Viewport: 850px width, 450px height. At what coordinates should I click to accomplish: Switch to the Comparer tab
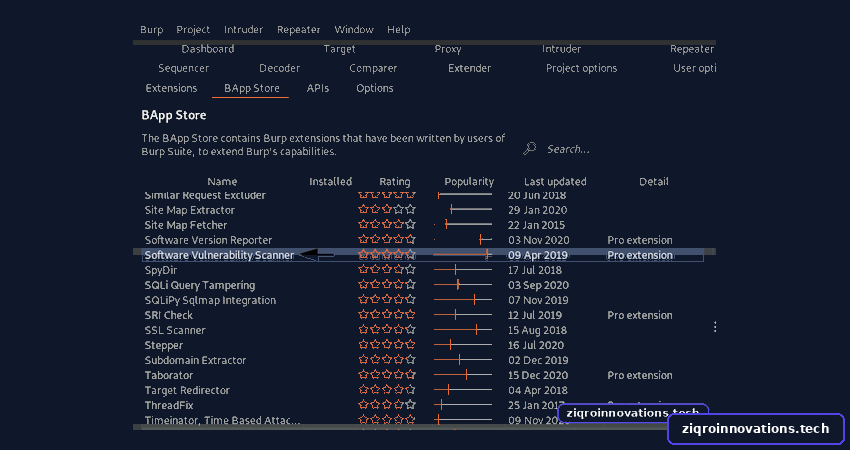[x=373, y=68]
